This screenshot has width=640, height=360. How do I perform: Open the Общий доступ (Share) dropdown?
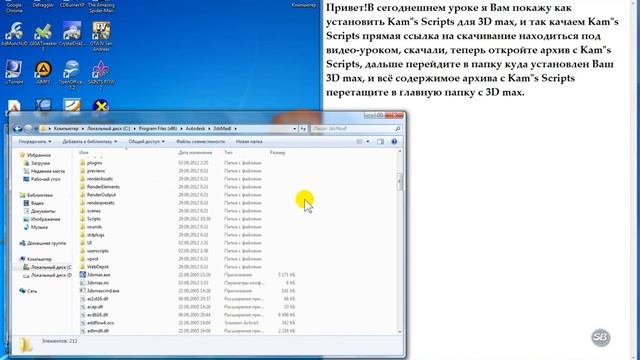pyautogui.click(x=147, y=142)
